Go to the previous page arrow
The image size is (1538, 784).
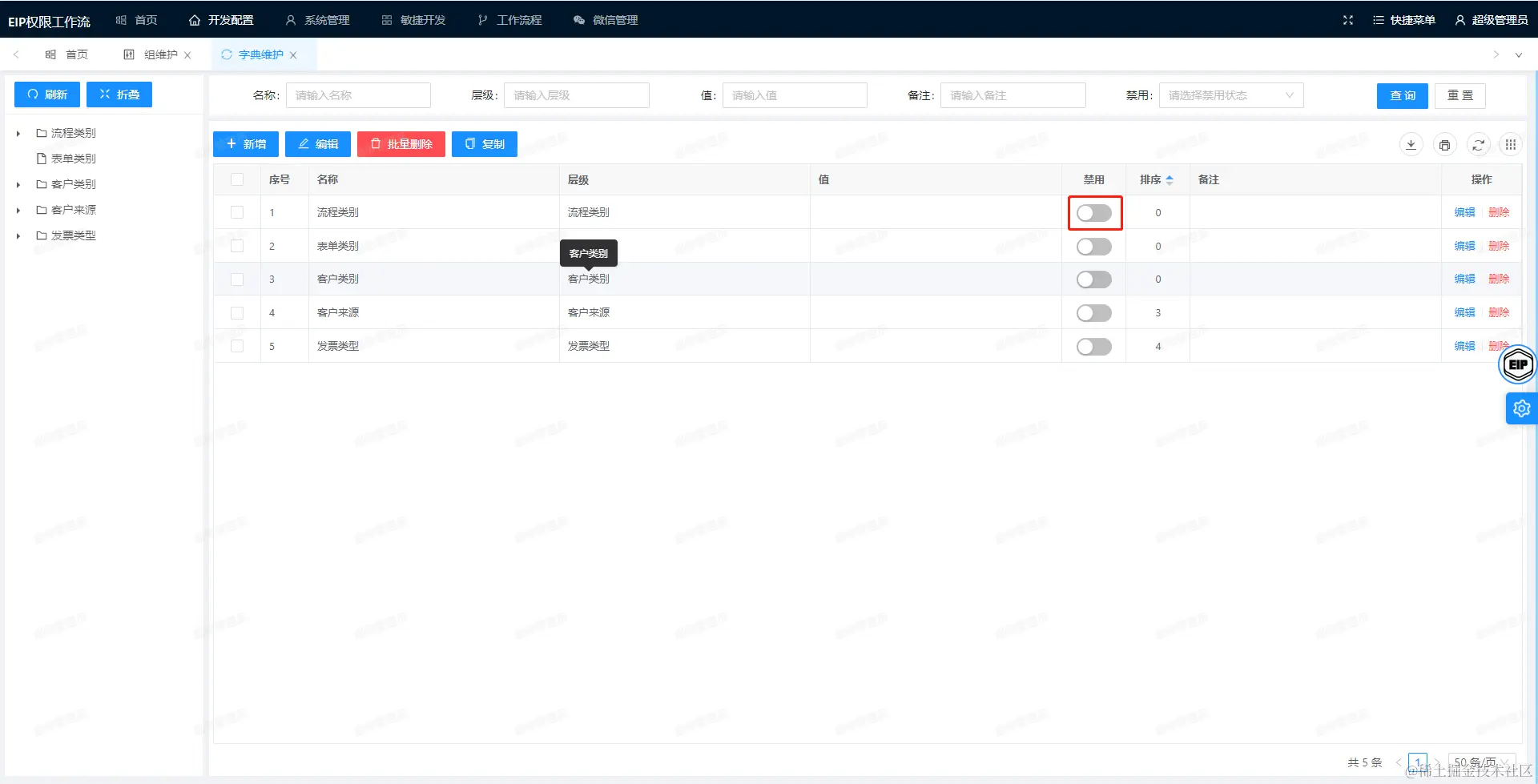tap(1399, 762)
